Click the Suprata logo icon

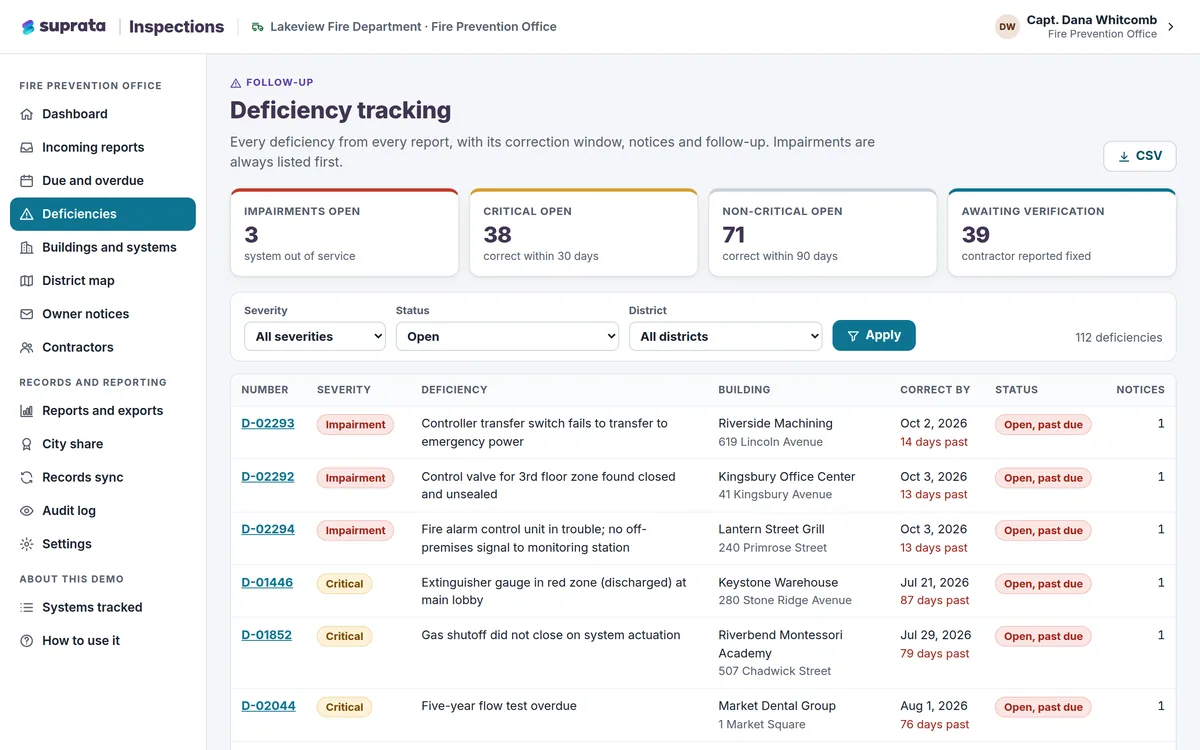(x=28, y=27)
